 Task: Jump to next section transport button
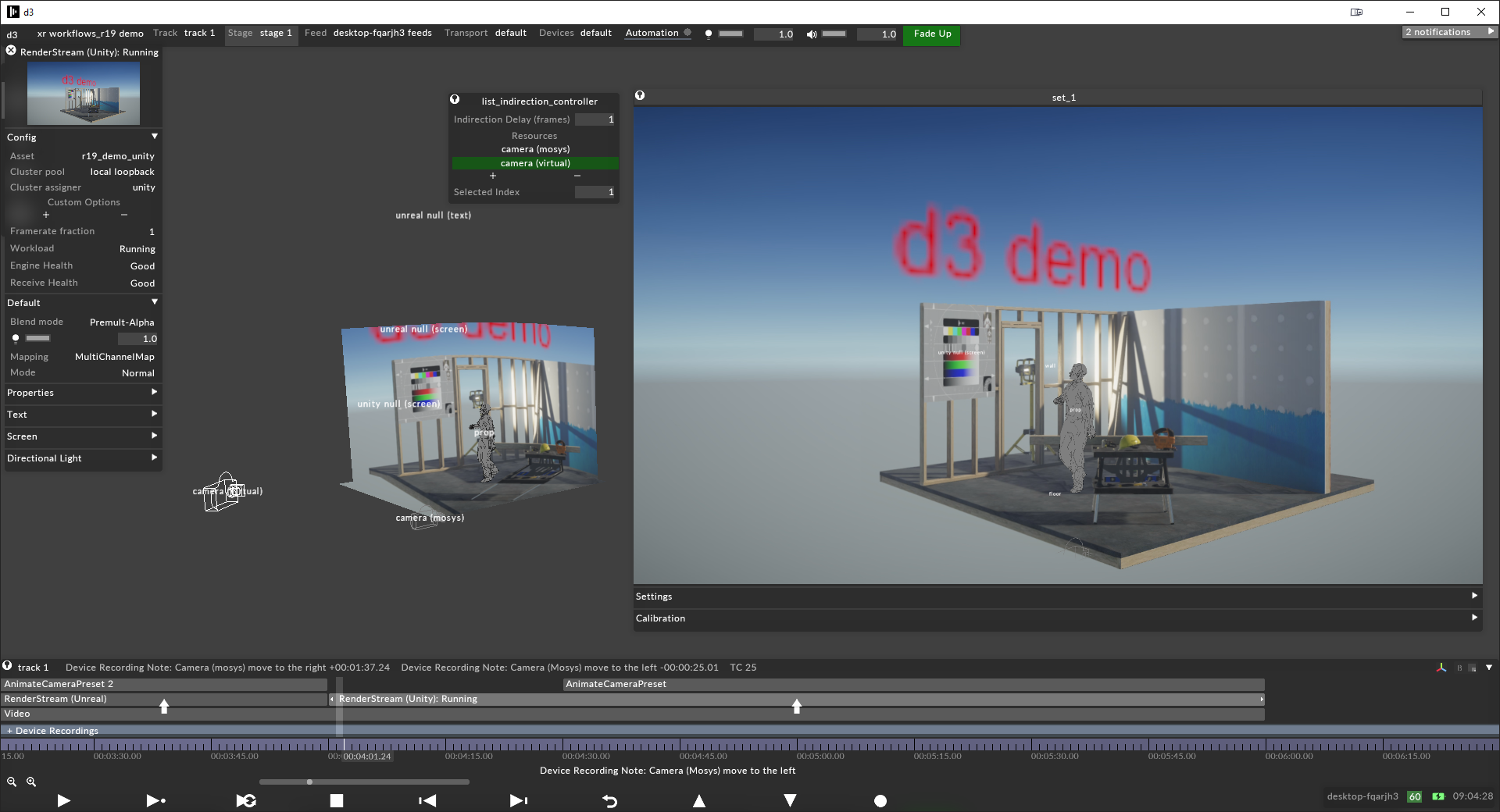519,800
